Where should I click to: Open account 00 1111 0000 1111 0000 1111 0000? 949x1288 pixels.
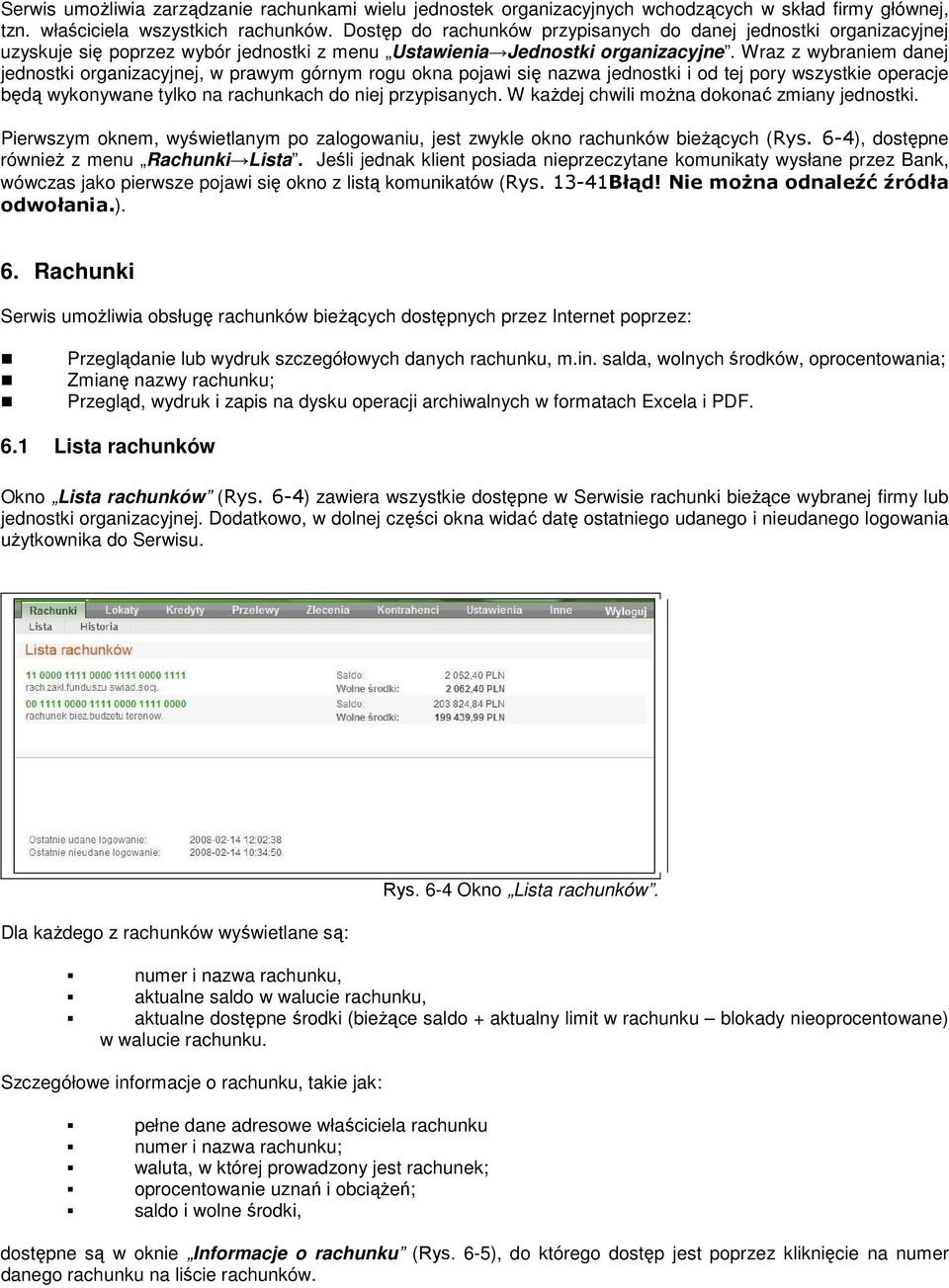(106, 704)
